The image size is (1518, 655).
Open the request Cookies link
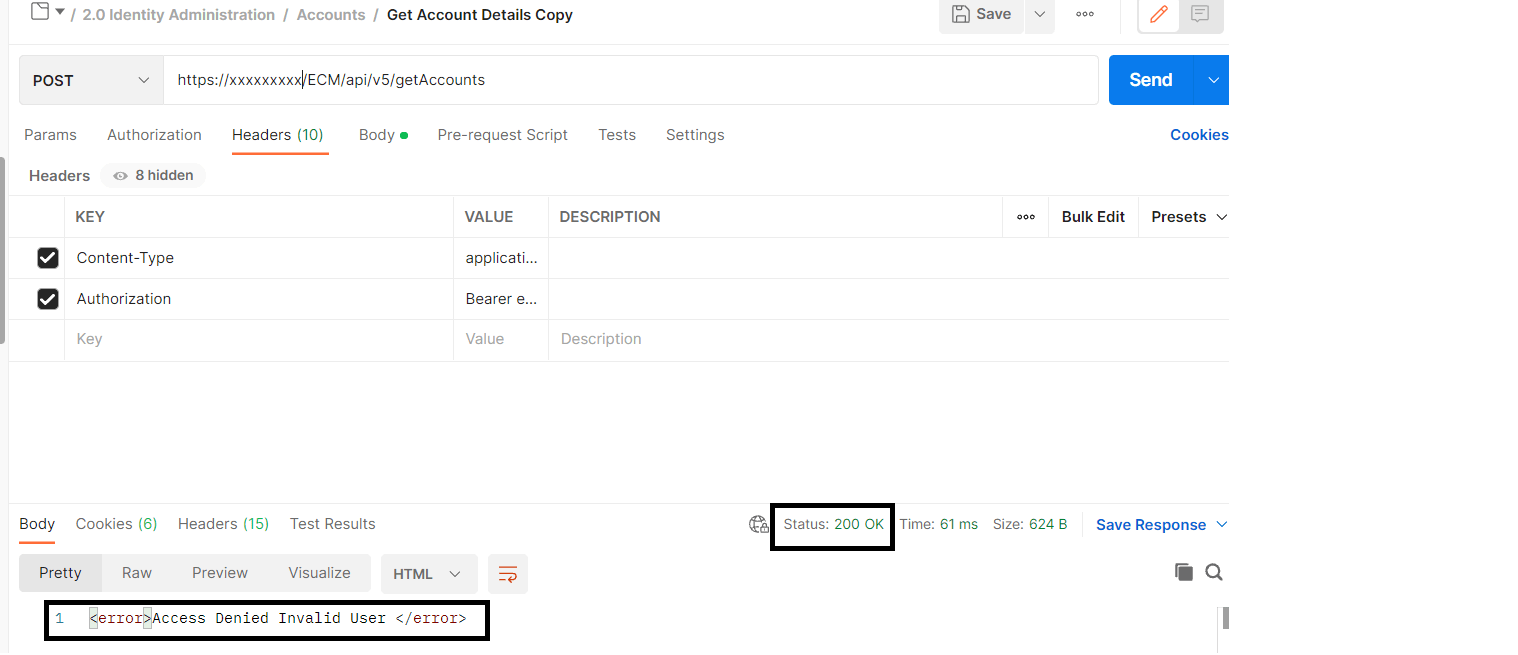[1199, 135]
